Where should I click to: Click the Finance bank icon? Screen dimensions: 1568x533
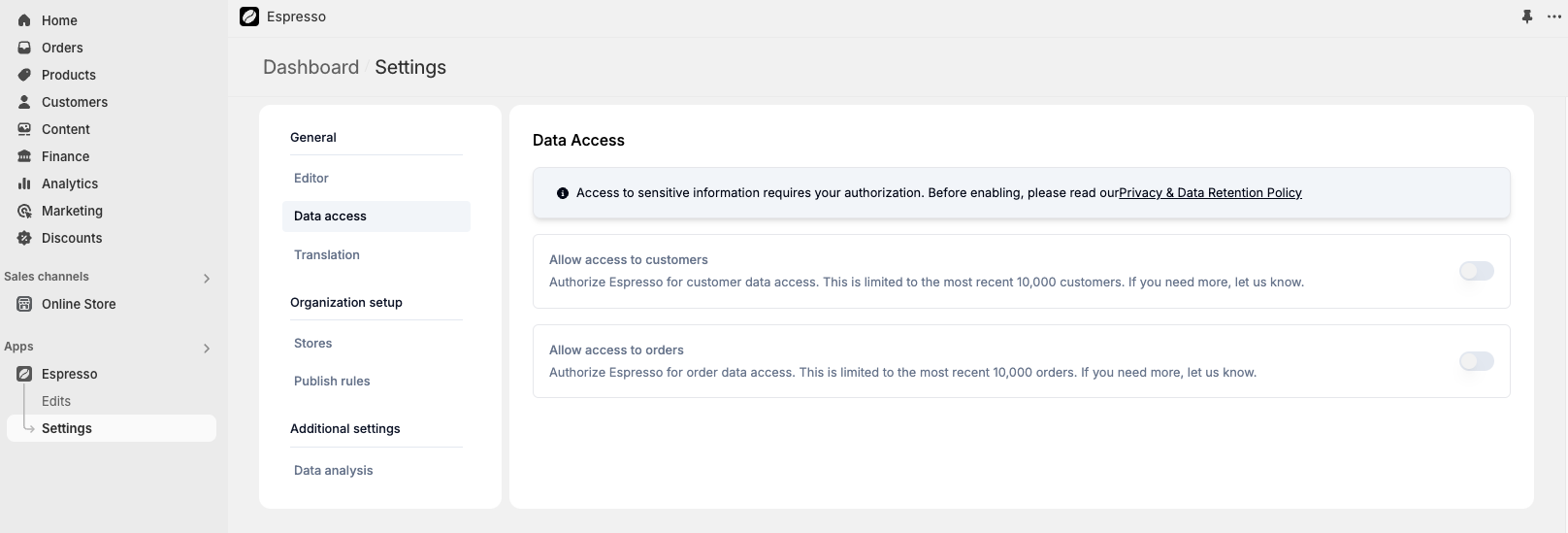tap(24, 156)
